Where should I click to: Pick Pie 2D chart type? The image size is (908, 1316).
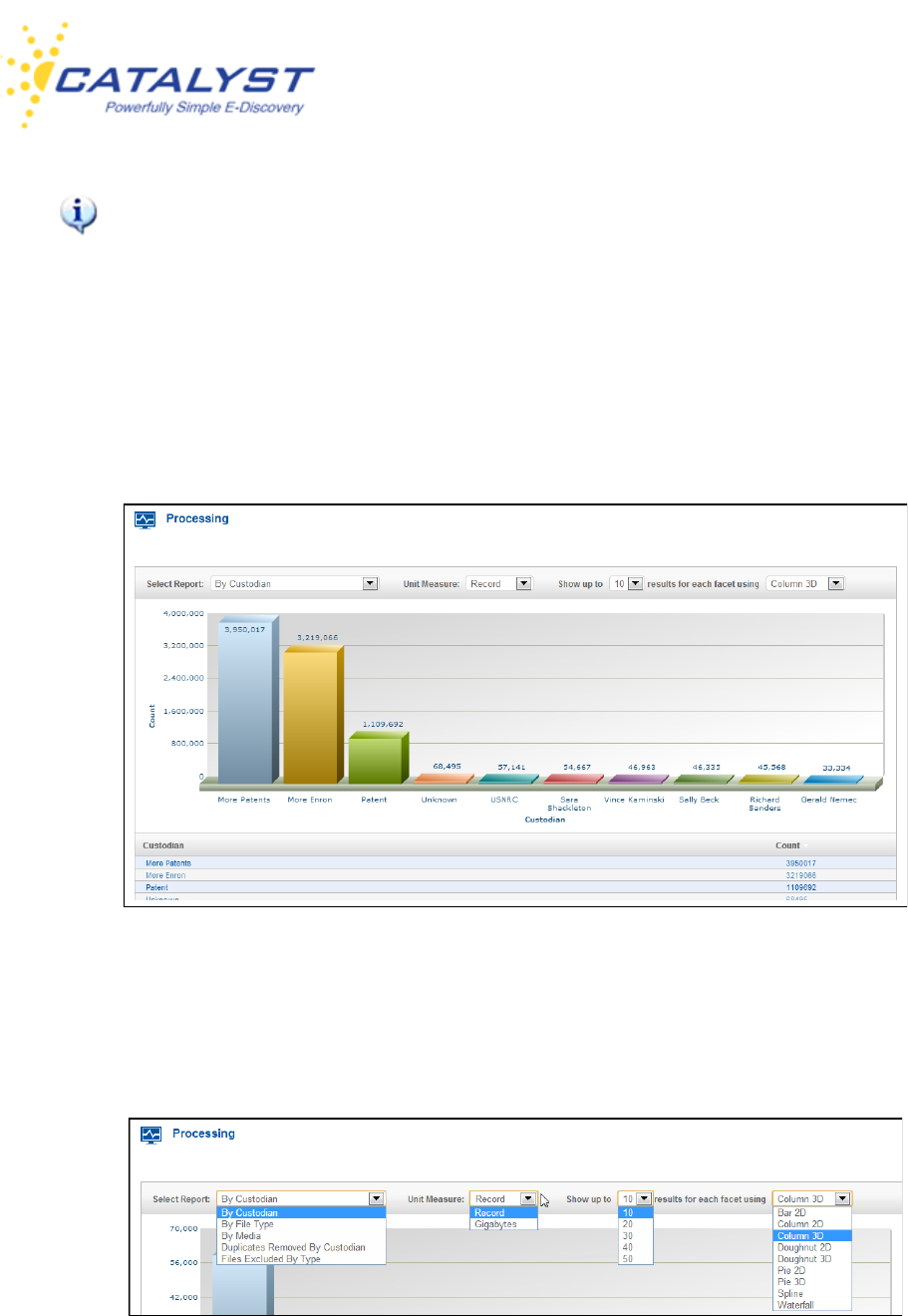[x=812, y=1271]
